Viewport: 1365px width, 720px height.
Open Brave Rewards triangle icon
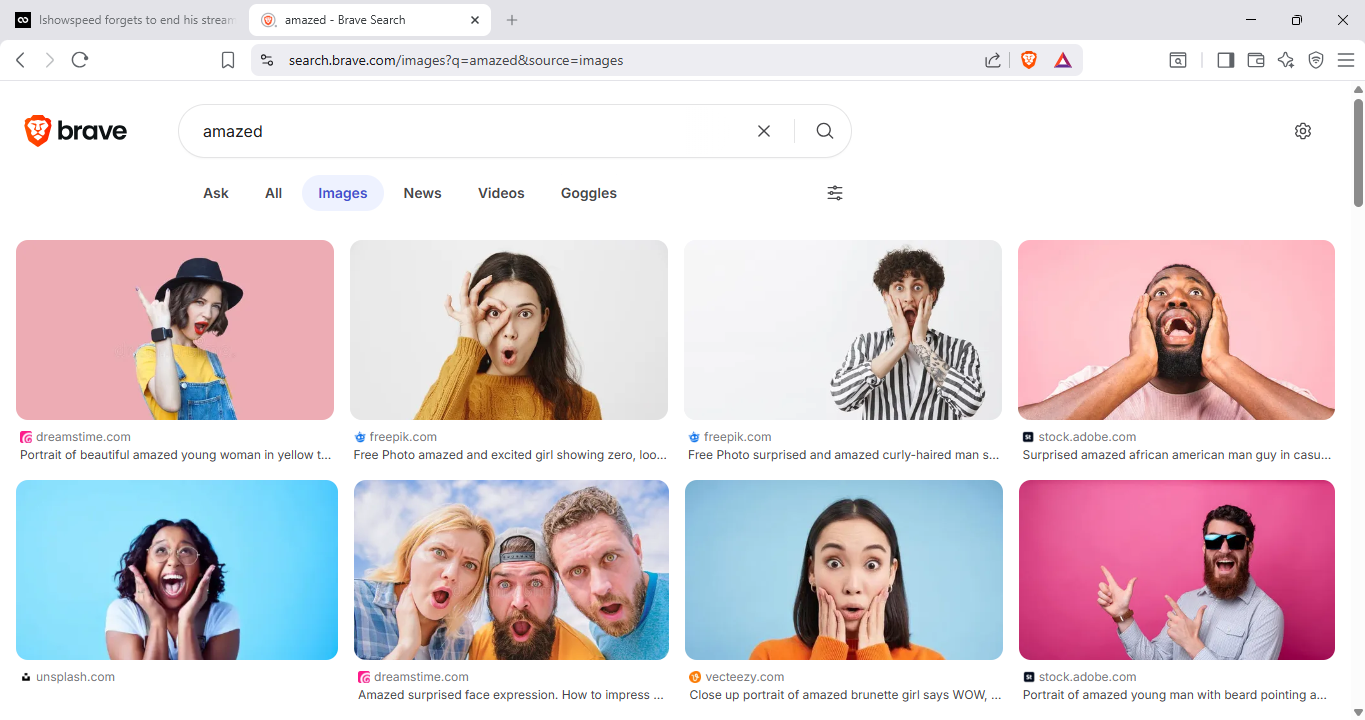coord(1063,60)
